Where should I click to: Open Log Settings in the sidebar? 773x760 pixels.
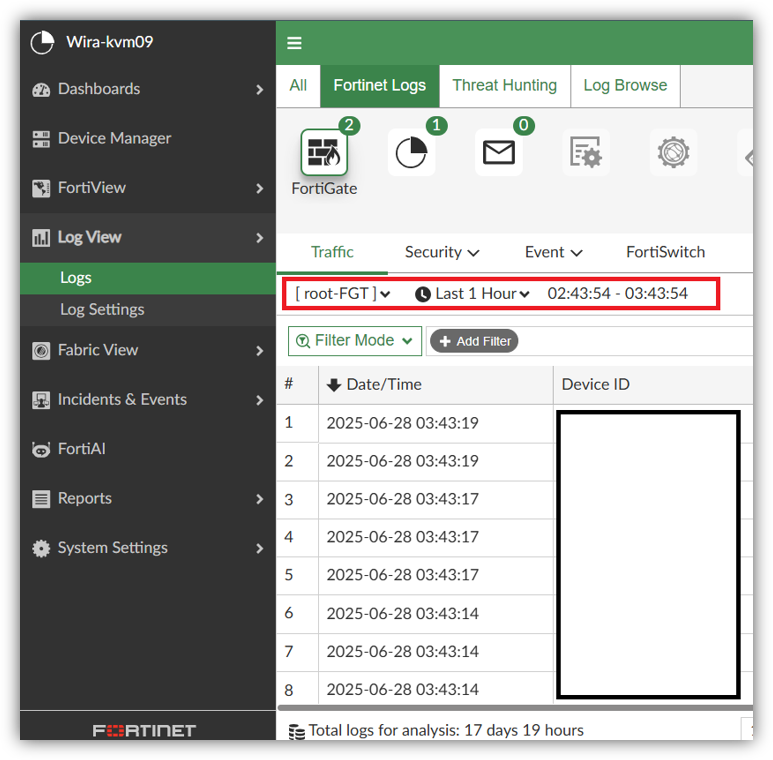(x=148, y=310)
